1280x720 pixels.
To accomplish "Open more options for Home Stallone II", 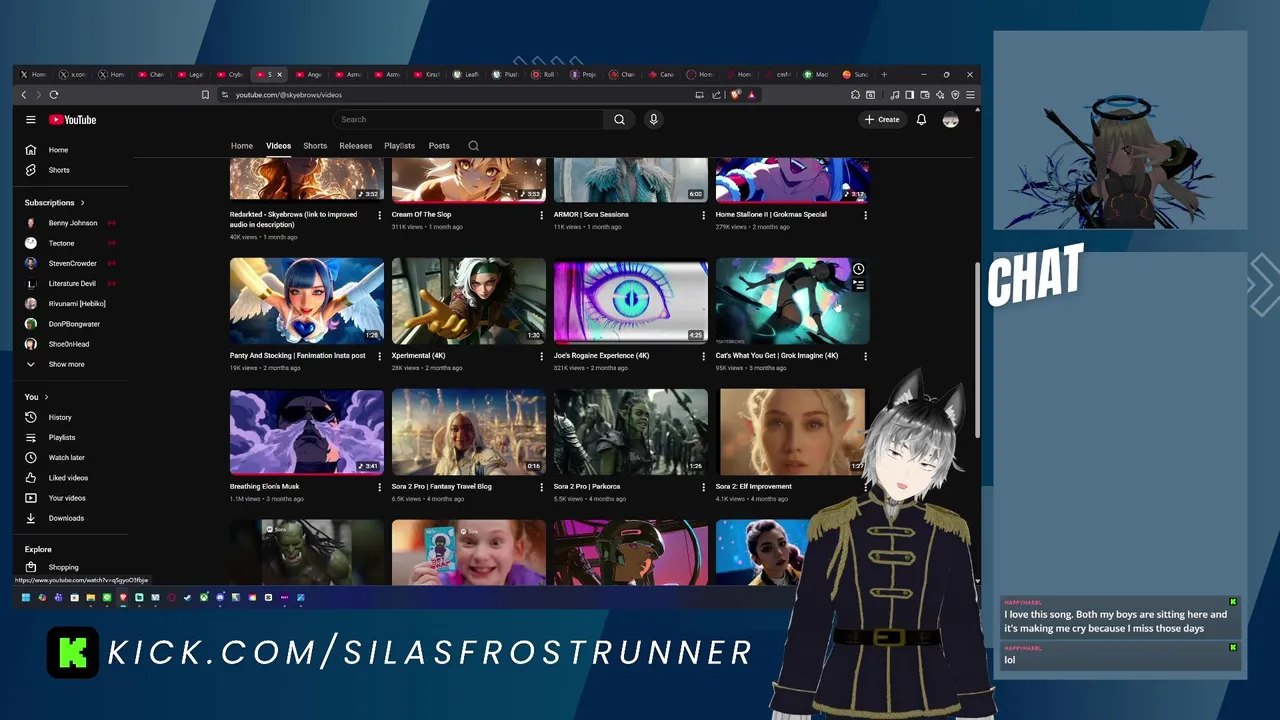I will (x=865, y=215).
